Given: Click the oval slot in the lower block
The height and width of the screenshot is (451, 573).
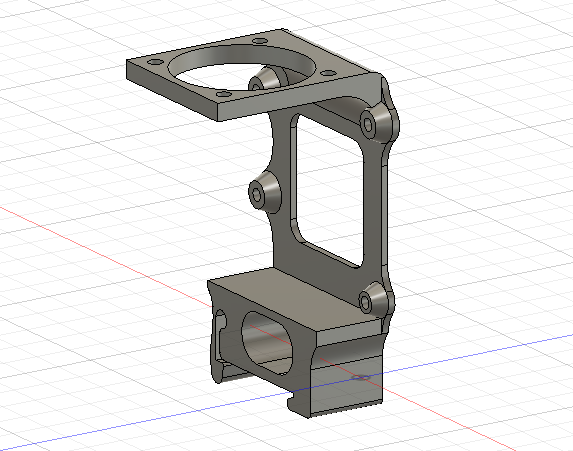Looking at the screenshot, I should pyautogui.click(x=267, y=343).
